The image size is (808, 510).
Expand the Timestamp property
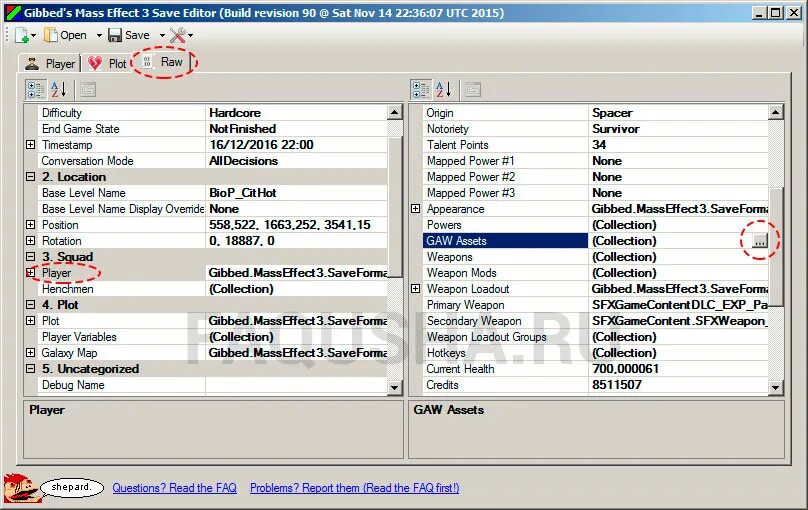tap(30, 145)
